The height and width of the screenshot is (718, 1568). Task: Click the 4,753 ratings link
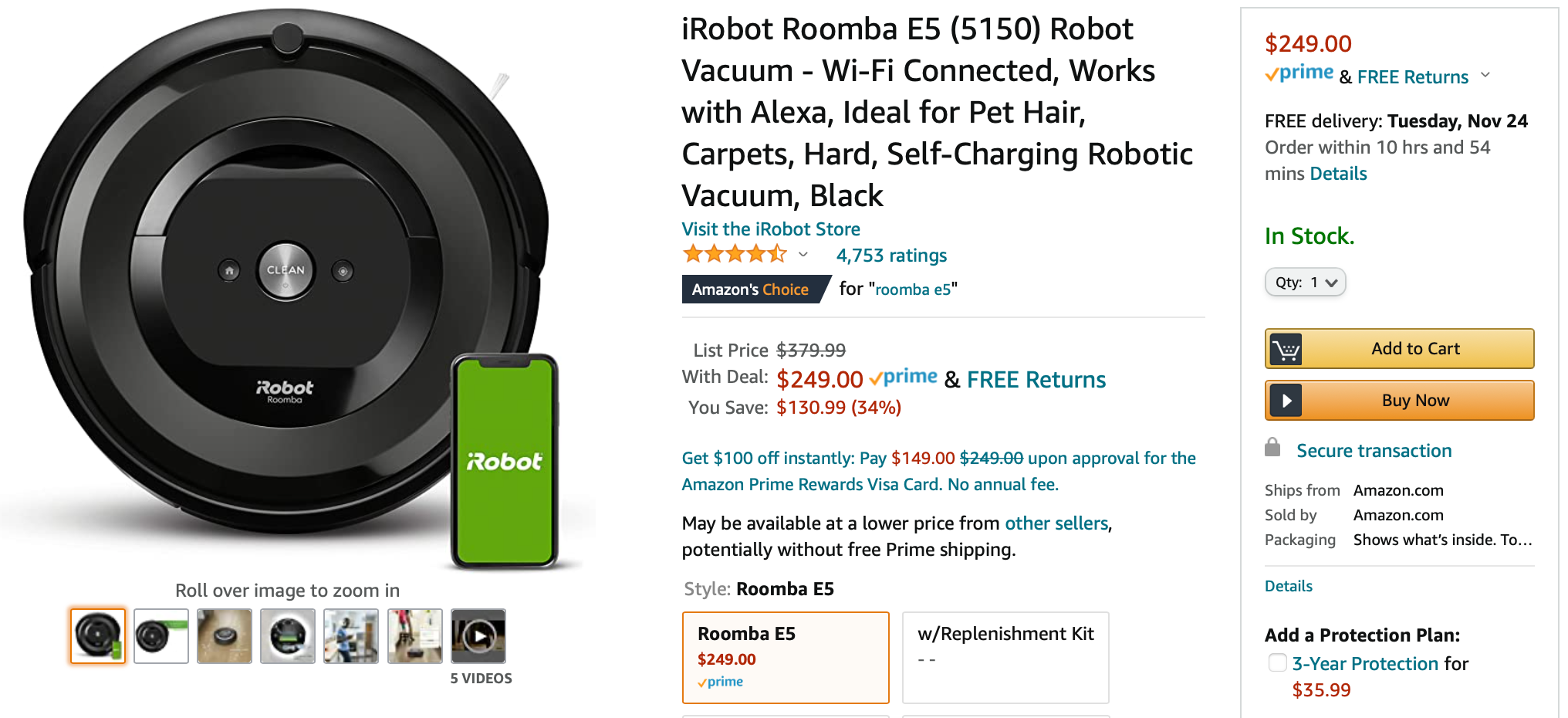890,255
